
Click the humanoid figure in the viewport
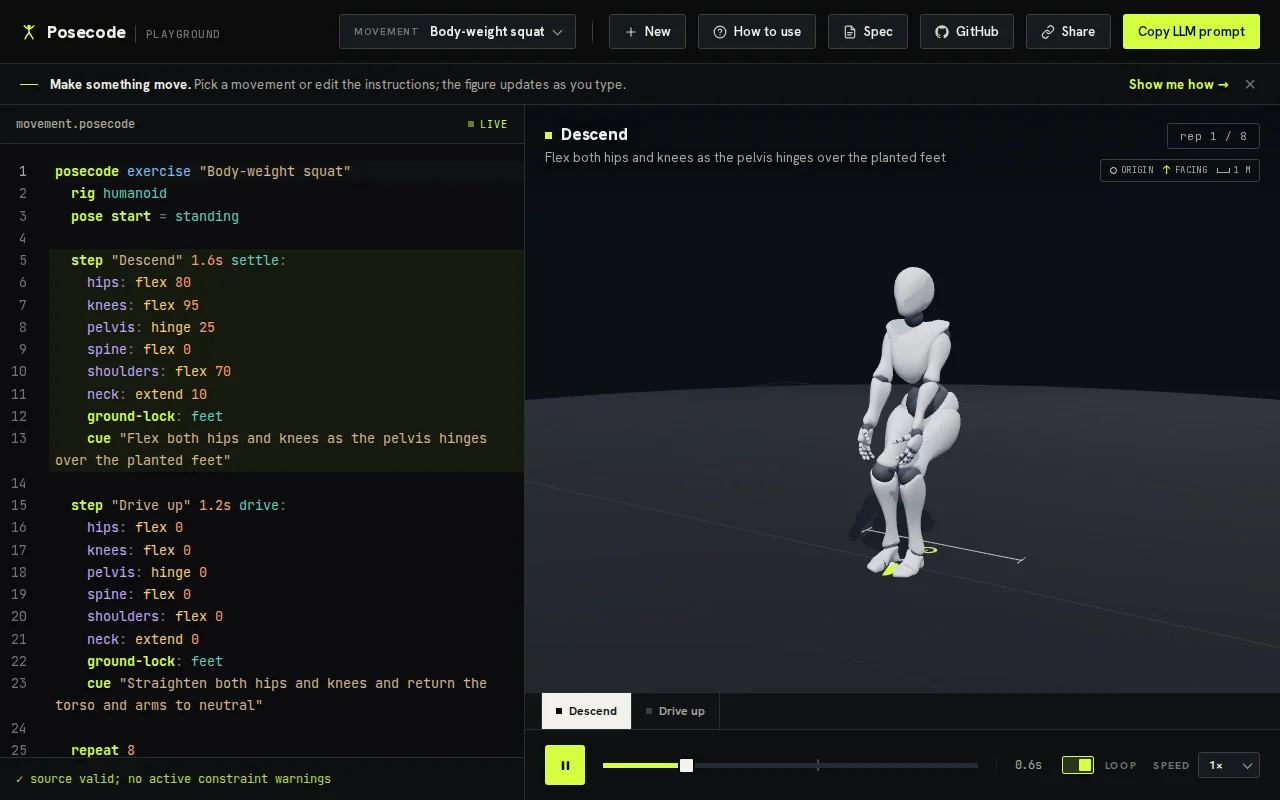pos(910,420)
